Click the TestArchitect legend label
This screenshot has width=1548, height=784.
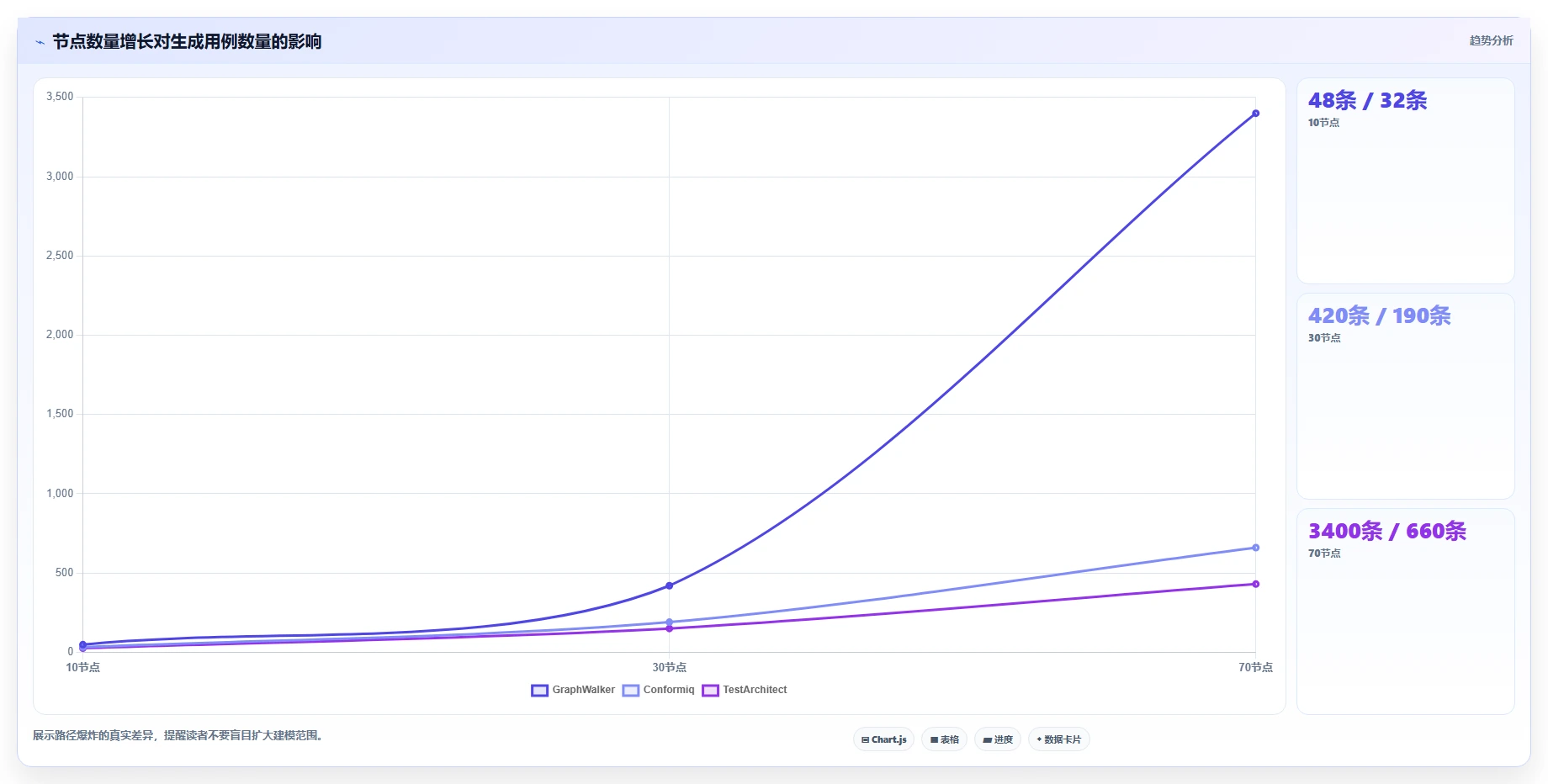[755, 690]
